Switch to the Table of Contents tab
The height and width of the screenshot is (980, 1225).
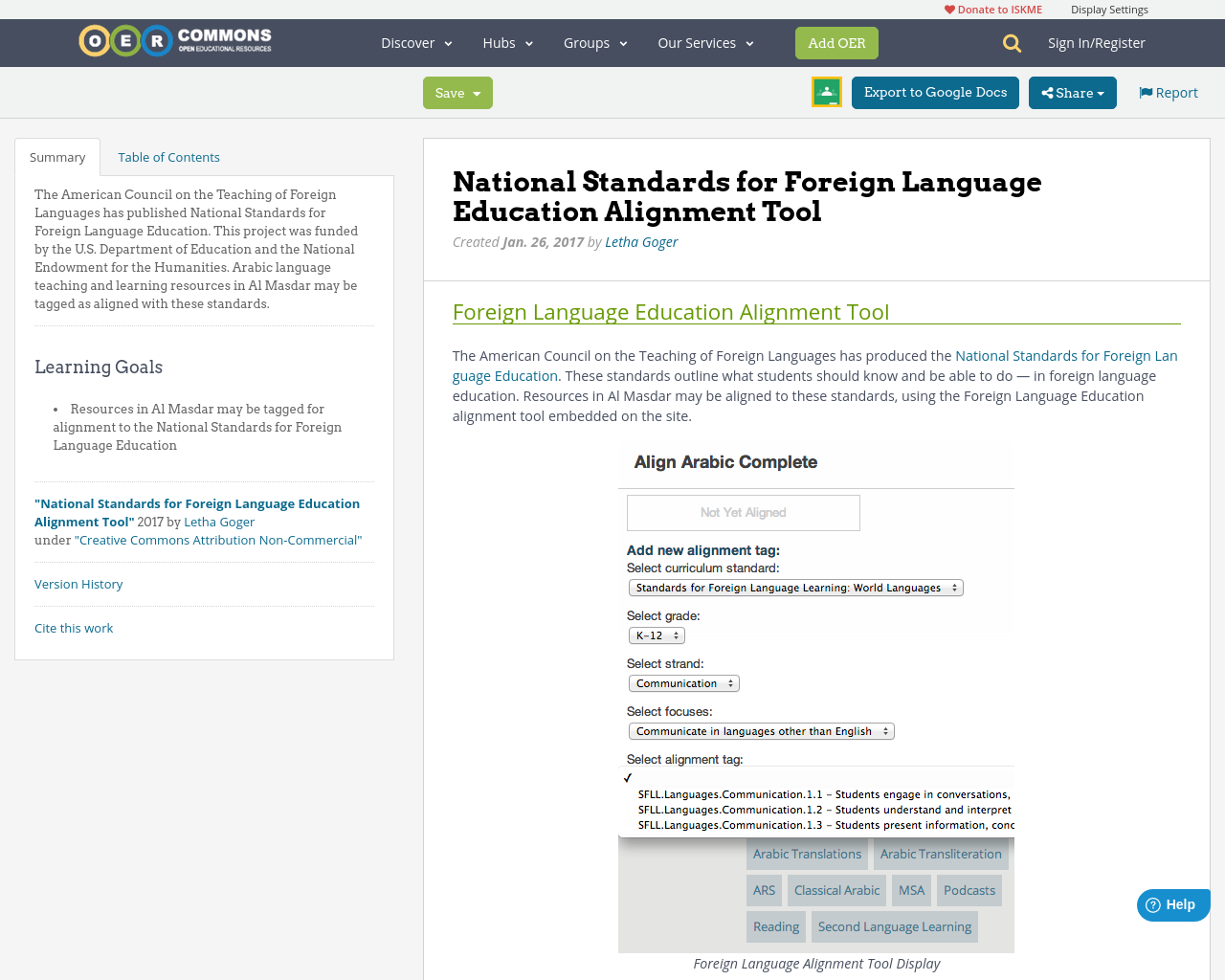coord(168,156)
